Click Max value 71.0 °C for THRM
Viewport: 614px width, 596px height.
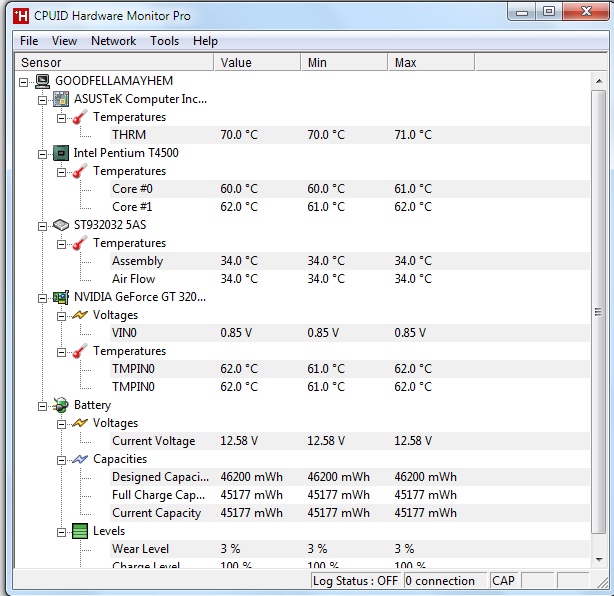coord(413,135)
